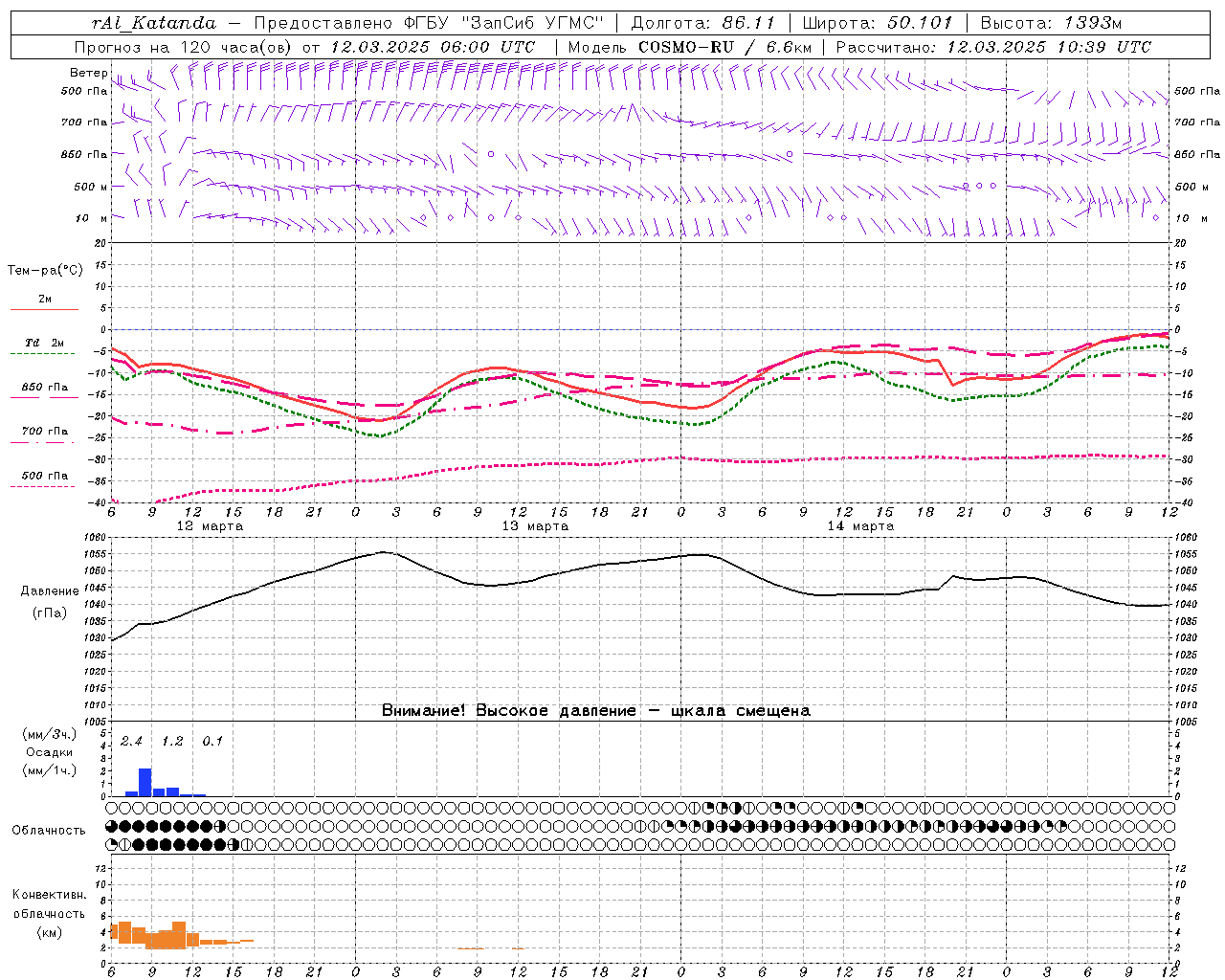
Task: Select the Давление pressure panel title
Action: click(50, 591)
